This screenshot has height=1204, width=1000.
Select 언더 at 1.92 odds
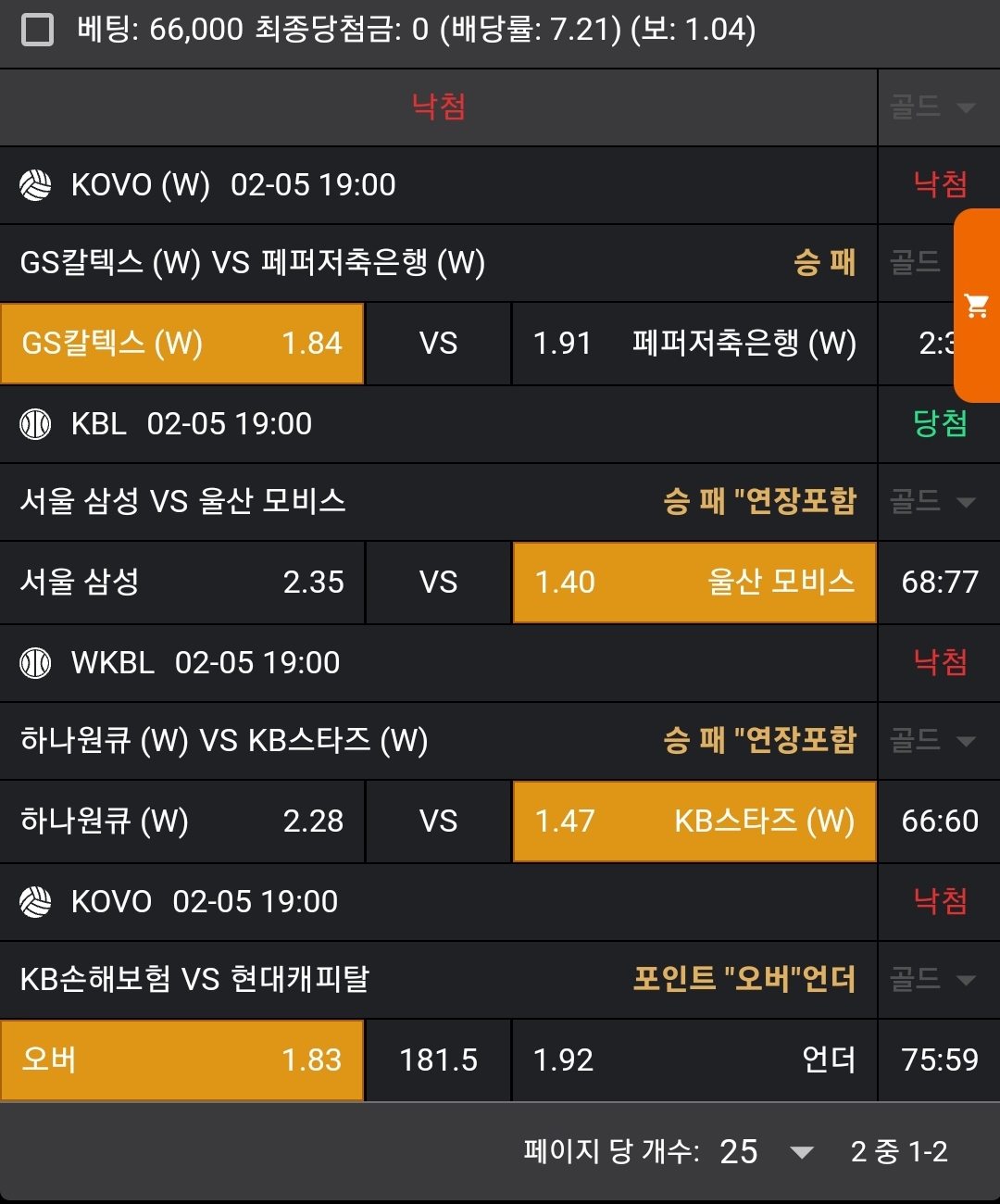click(694, 1060)
